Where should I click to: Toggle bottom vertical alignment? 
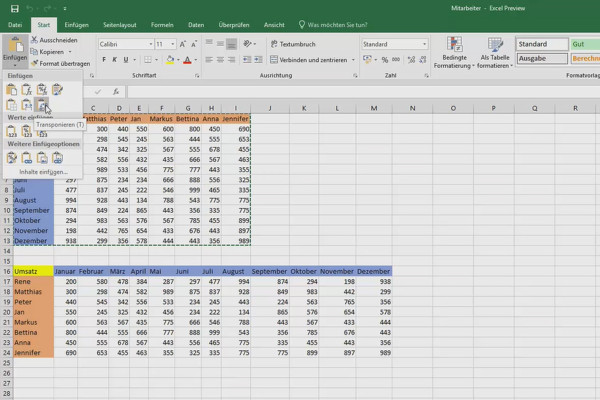click(232, 44)
